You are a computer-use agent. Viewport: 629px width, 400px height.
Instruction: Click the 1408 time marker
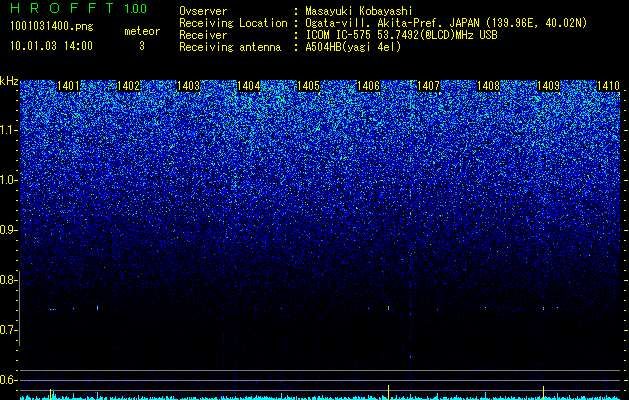pyautogui.click(x=488, y=86)
